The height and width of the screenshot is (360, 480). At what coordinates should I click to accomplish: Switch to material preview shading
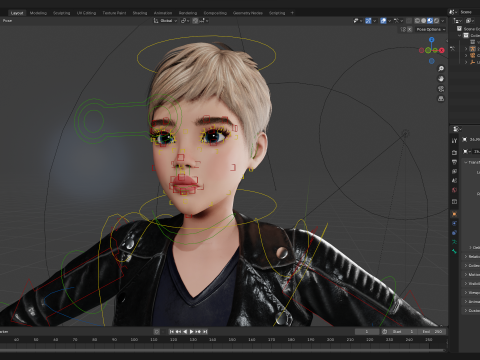coord(430,21)
